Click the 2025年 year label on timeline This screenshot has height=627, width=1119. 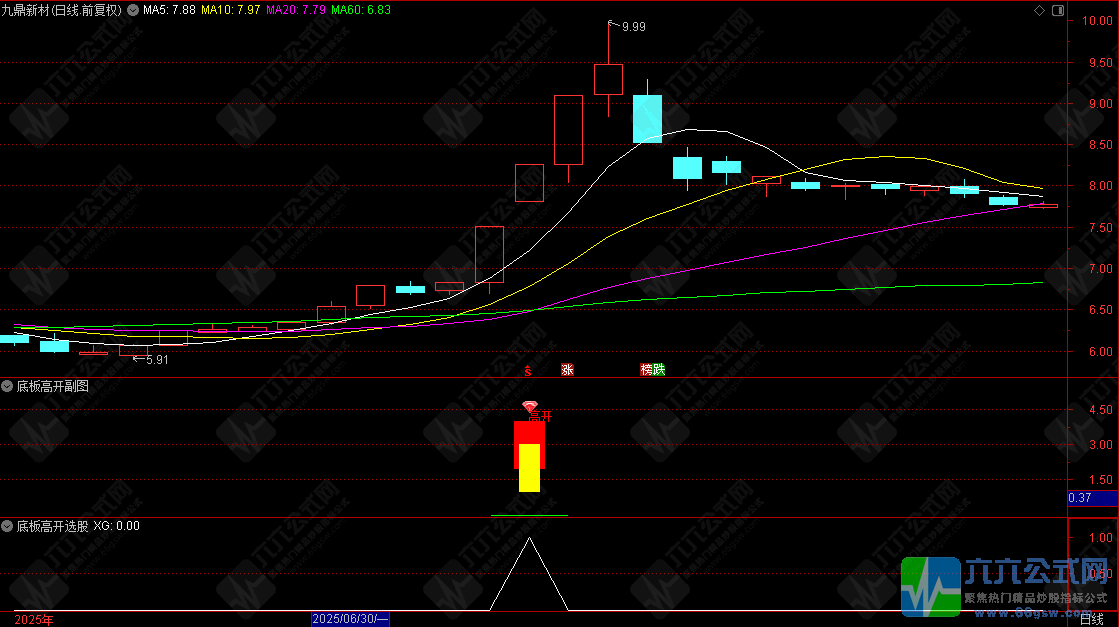34,619
